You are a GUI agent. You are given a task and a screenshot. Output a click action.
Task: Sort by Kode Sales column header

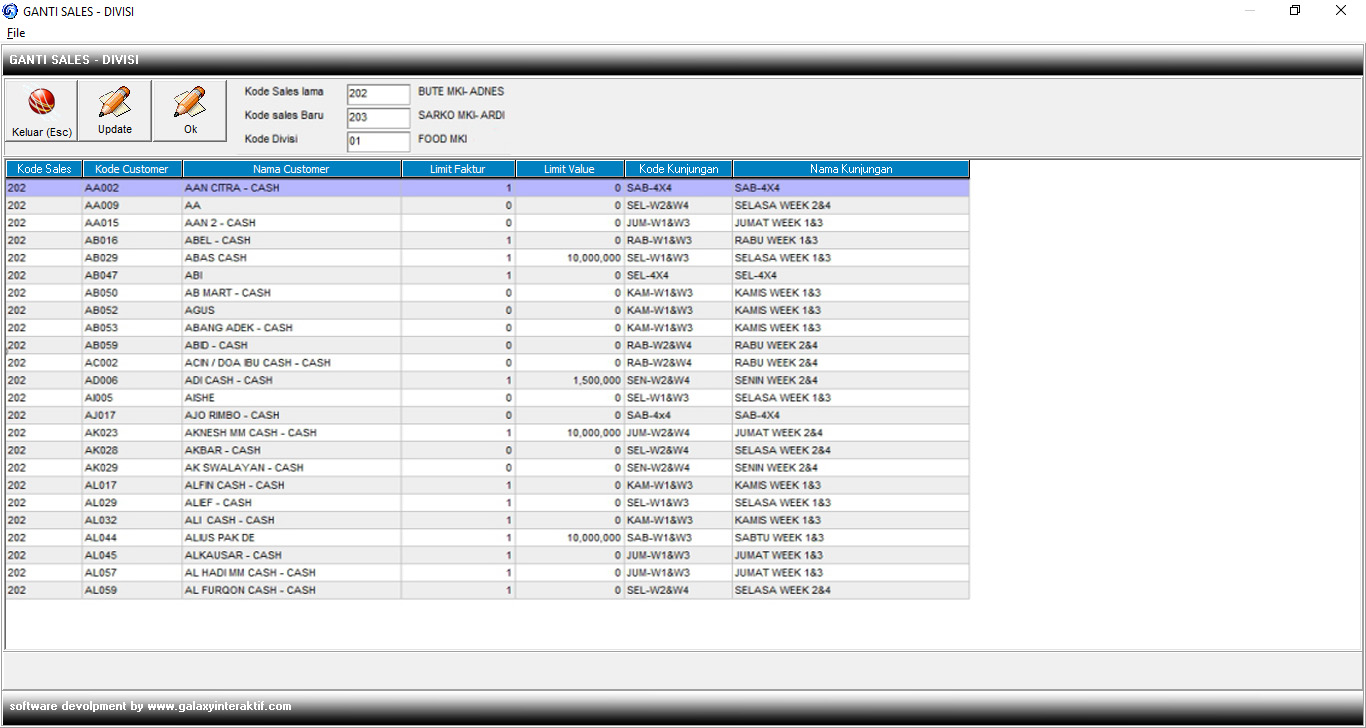pos(44,169)
